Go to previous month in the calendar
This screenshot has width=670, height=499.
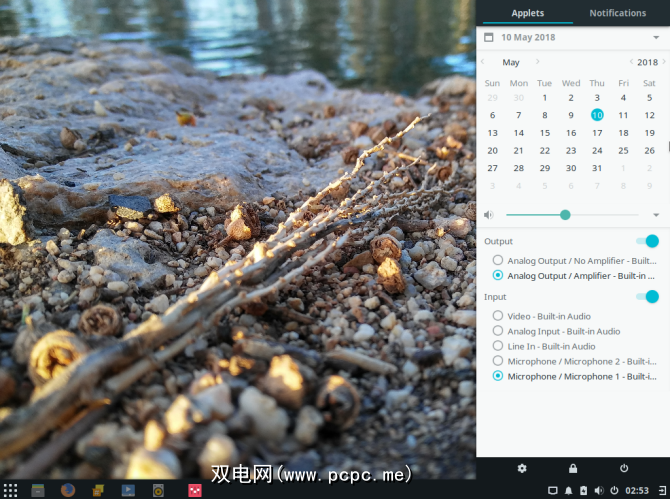482,62
